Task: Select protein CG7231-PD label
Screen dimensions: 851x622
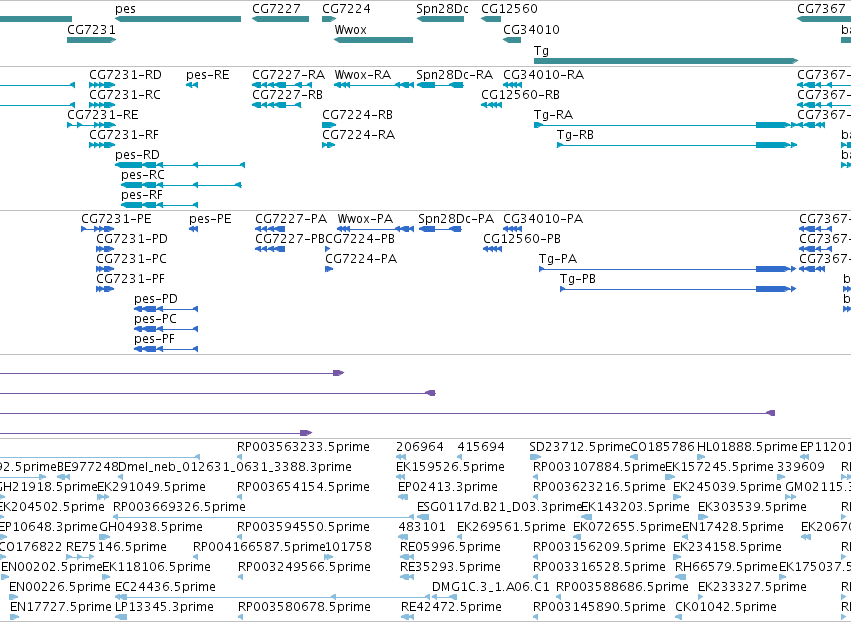Action: coord(132,239)
